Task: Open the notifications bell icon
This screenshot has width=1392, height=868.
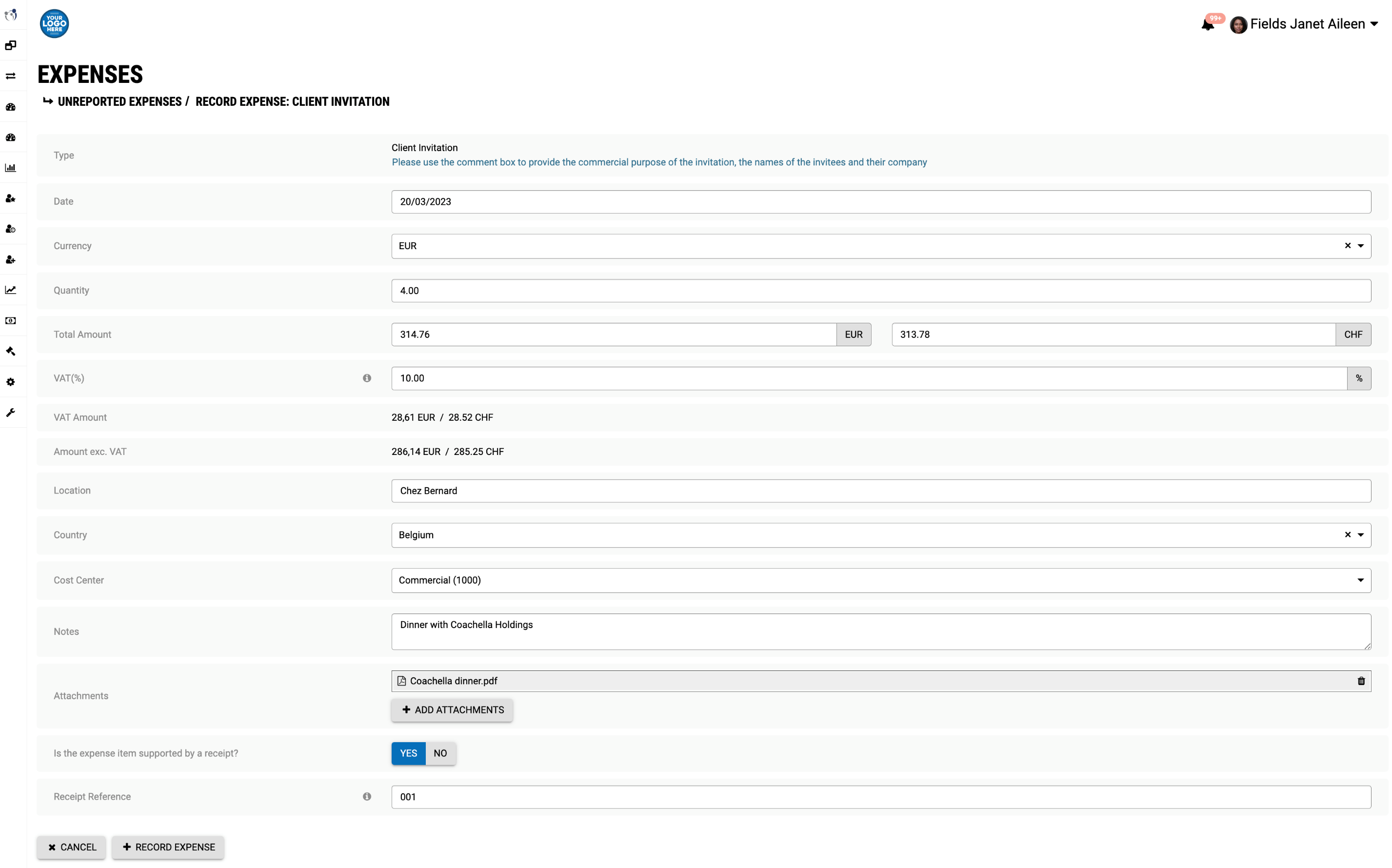Action: (x=1207, y=24)
